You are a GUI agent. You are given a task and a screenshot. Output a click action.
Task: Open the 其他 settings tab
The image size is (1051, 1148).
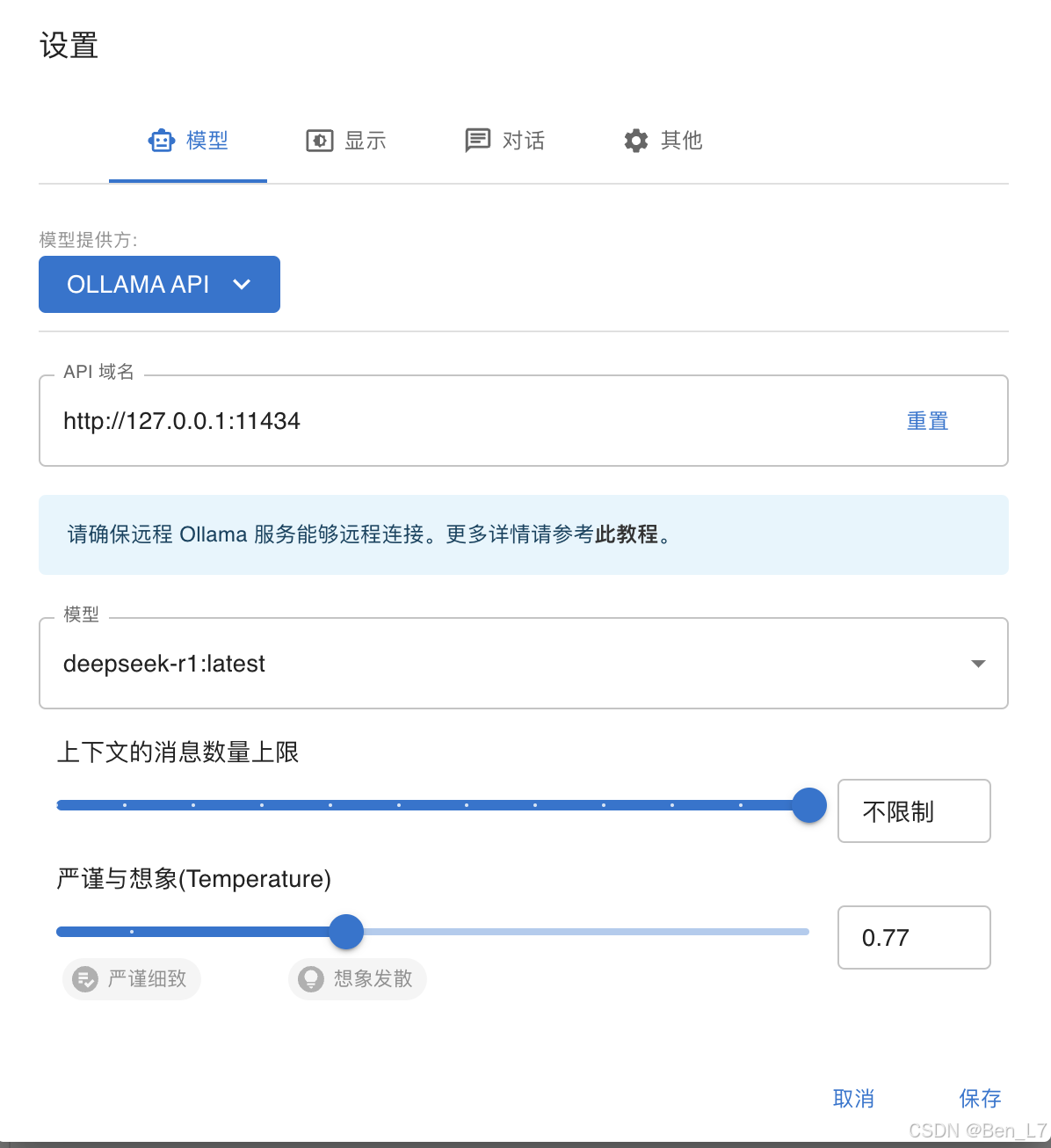point(663,141)
